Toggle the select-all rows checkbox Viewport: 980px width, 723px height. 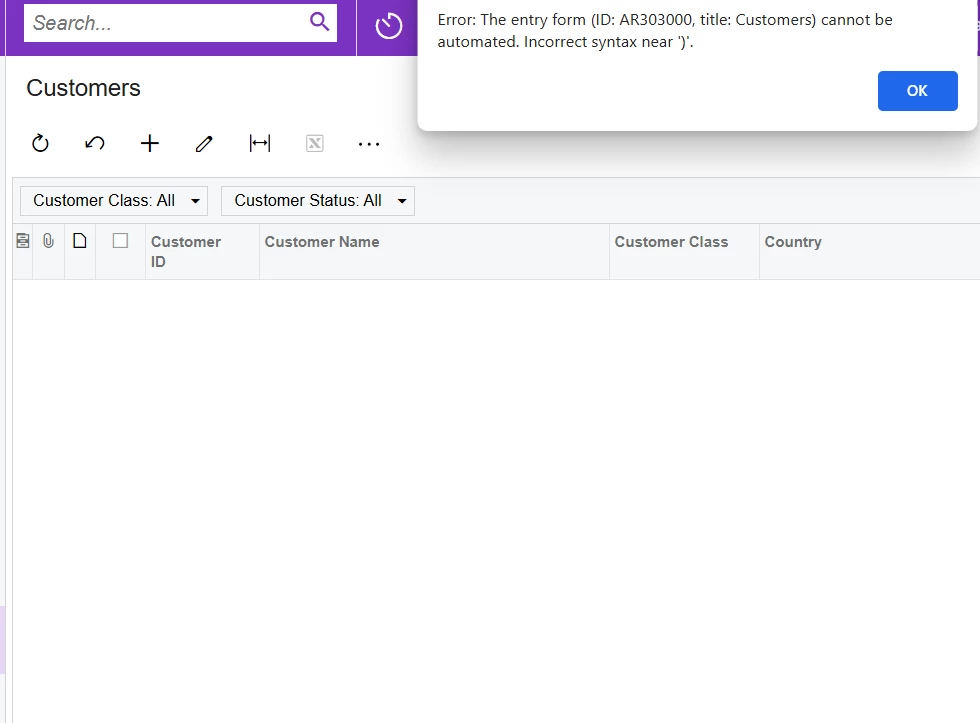click(120, 241)
